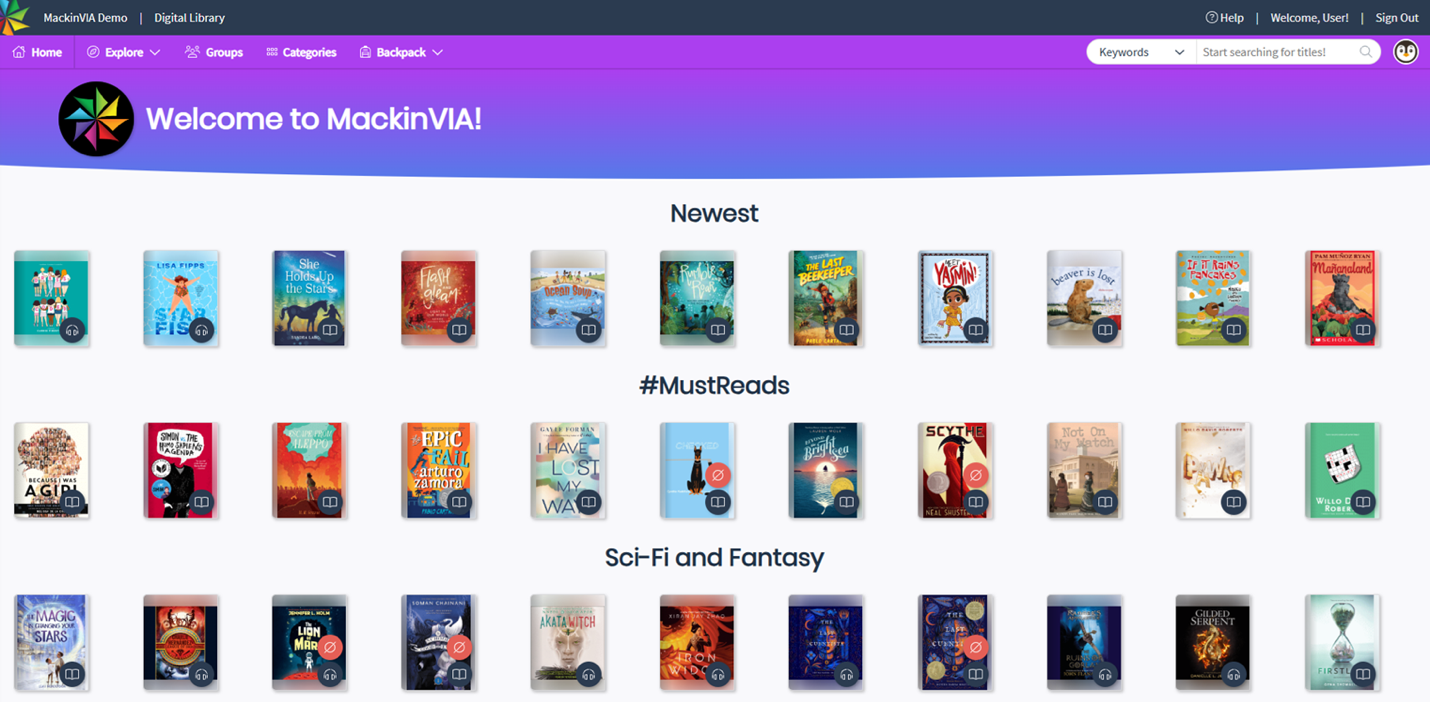Open the Starfish book cover

pyautogui.click(x=181, y=298)
